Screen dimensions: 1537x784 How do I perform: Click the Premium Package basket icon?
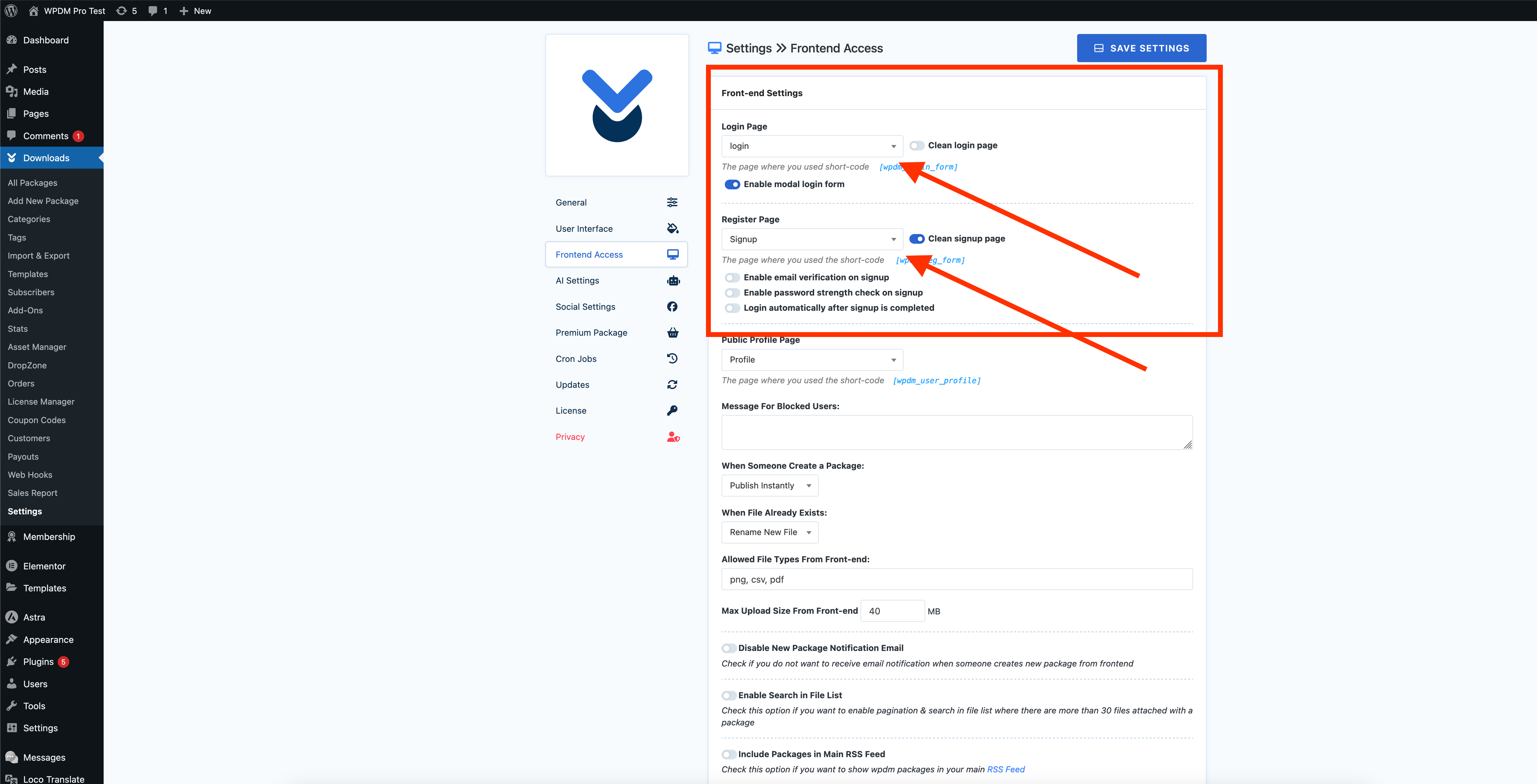click(673, 333)
